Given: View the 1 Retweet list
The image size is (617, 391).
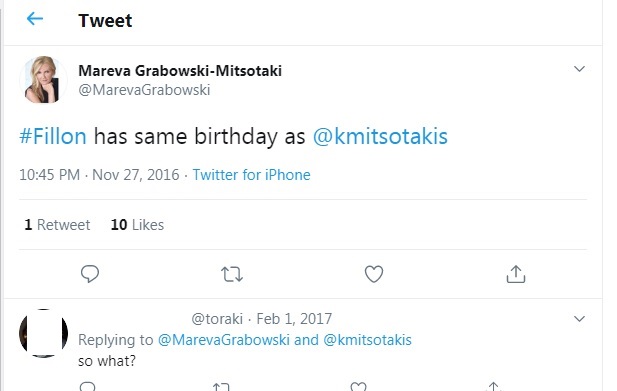Looking at the screenshot, I should [x=57, y=225].
